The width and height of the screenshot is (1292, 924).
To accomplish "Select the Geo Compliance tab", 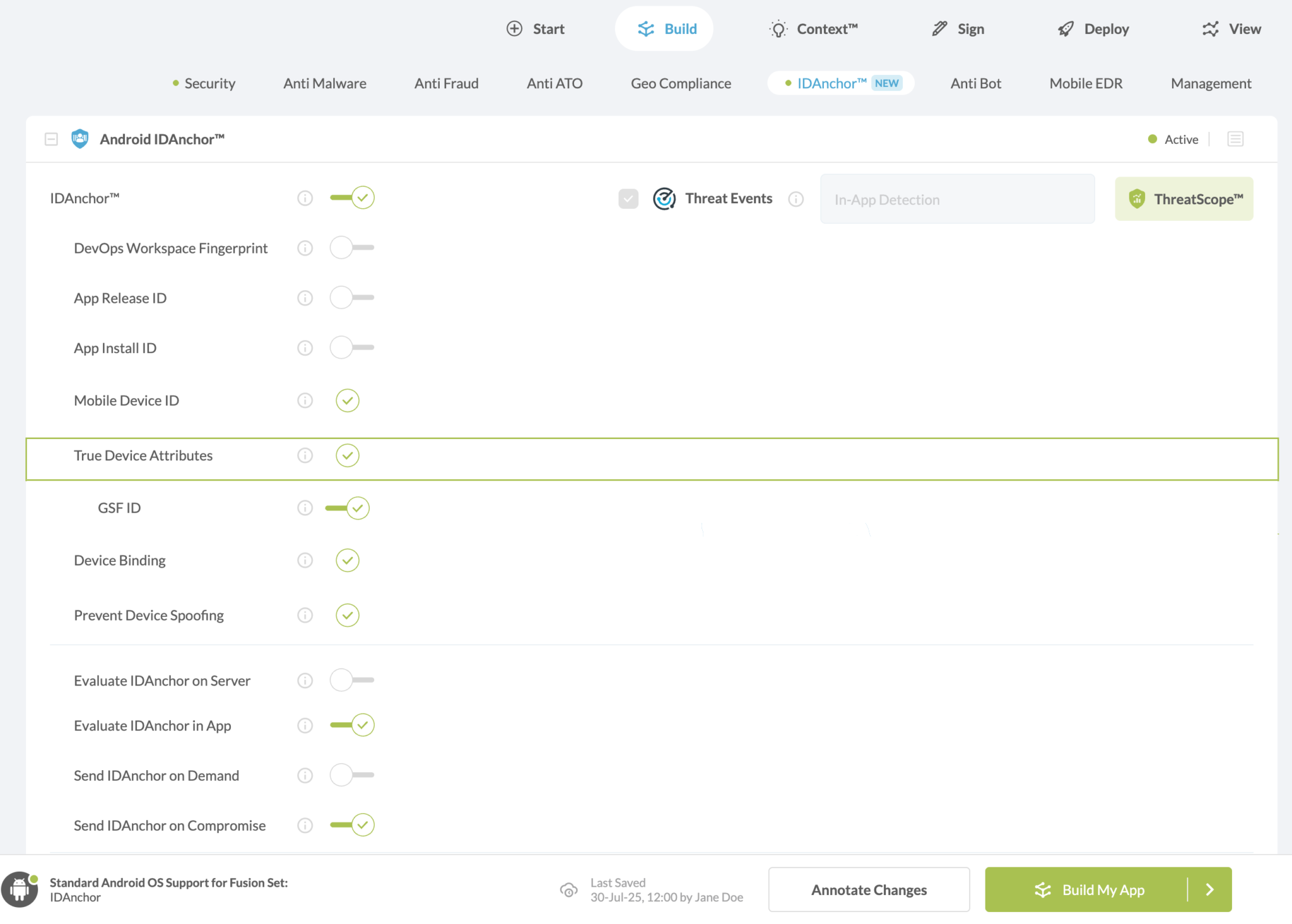I will 681,83.
